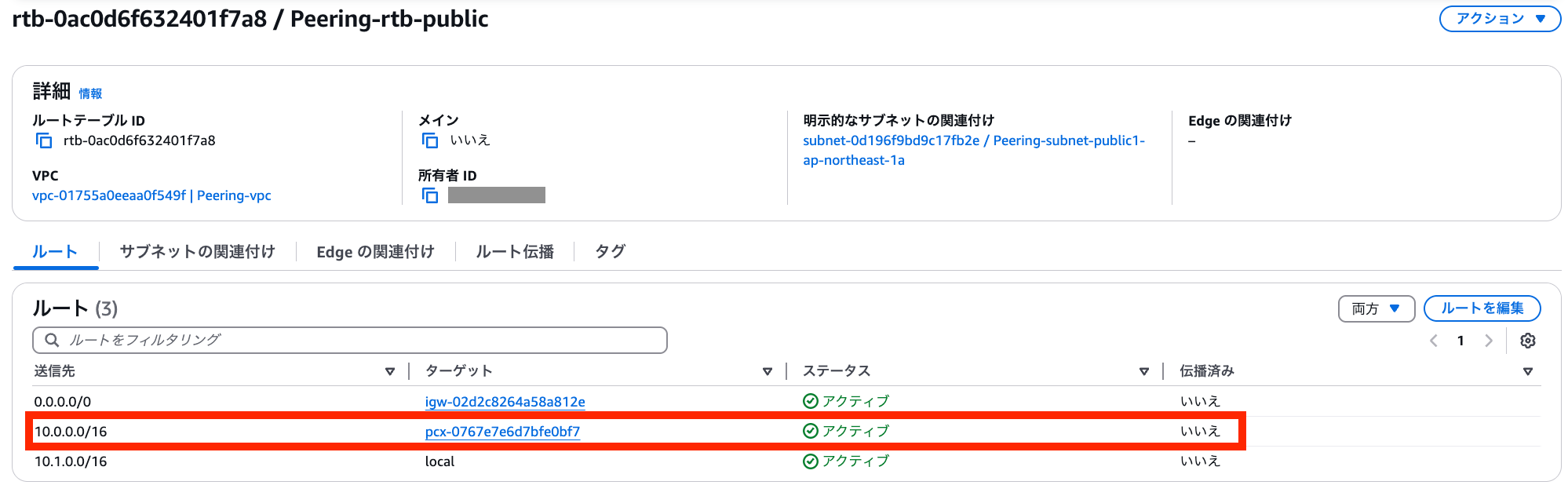Copy the owner ID (所有者 ID) icon

[430, 195]
